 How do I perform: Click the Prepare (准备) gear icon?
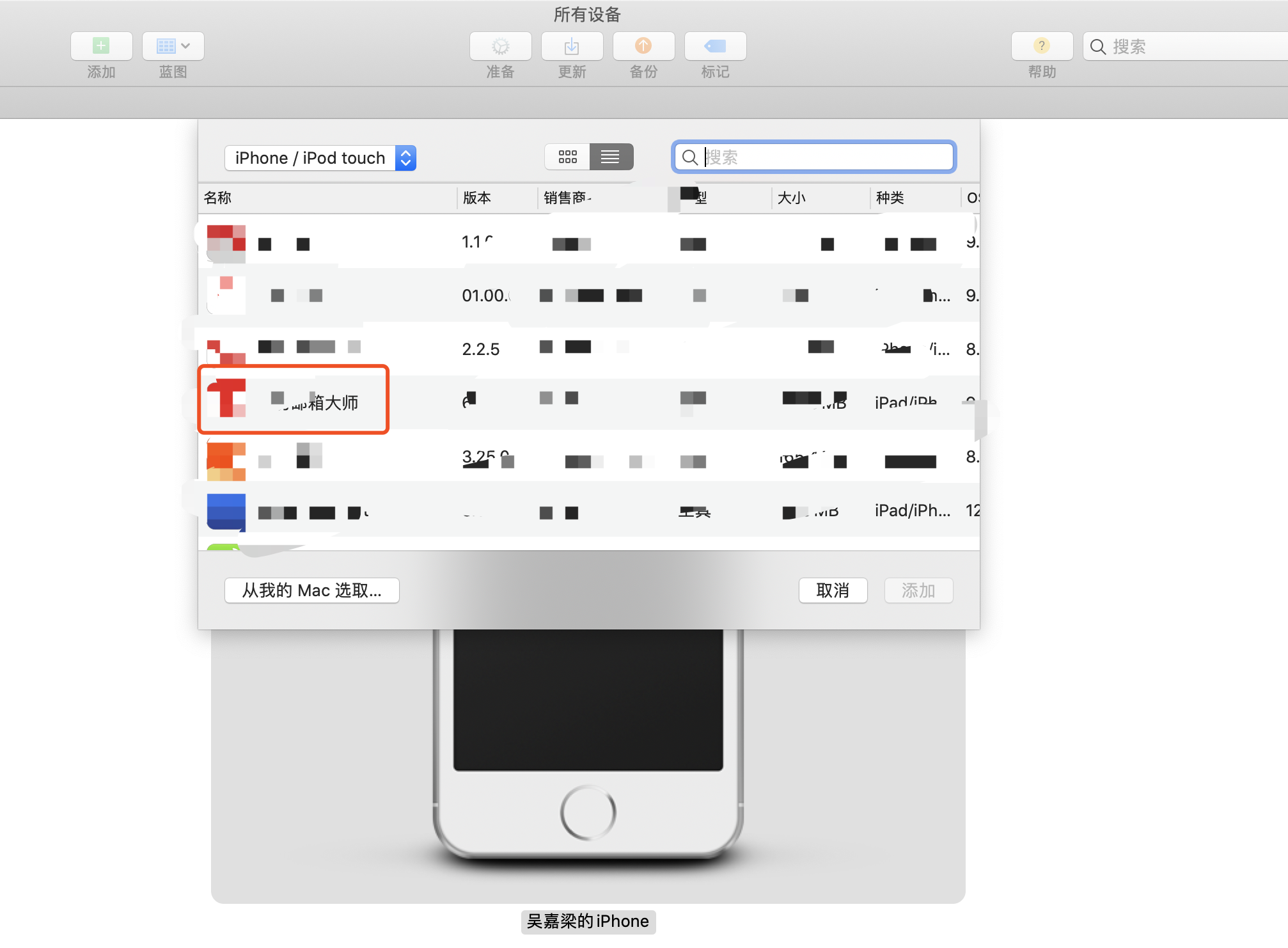point(500,46)
